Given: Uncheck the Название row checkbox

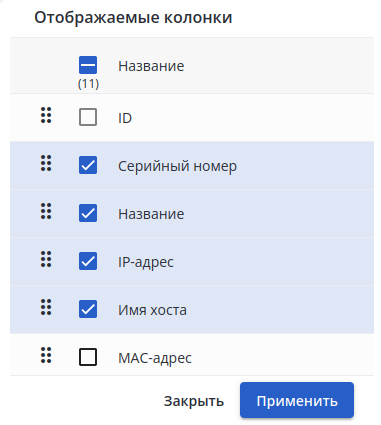Looking at the screenshot, I should [x=88, y=213].
